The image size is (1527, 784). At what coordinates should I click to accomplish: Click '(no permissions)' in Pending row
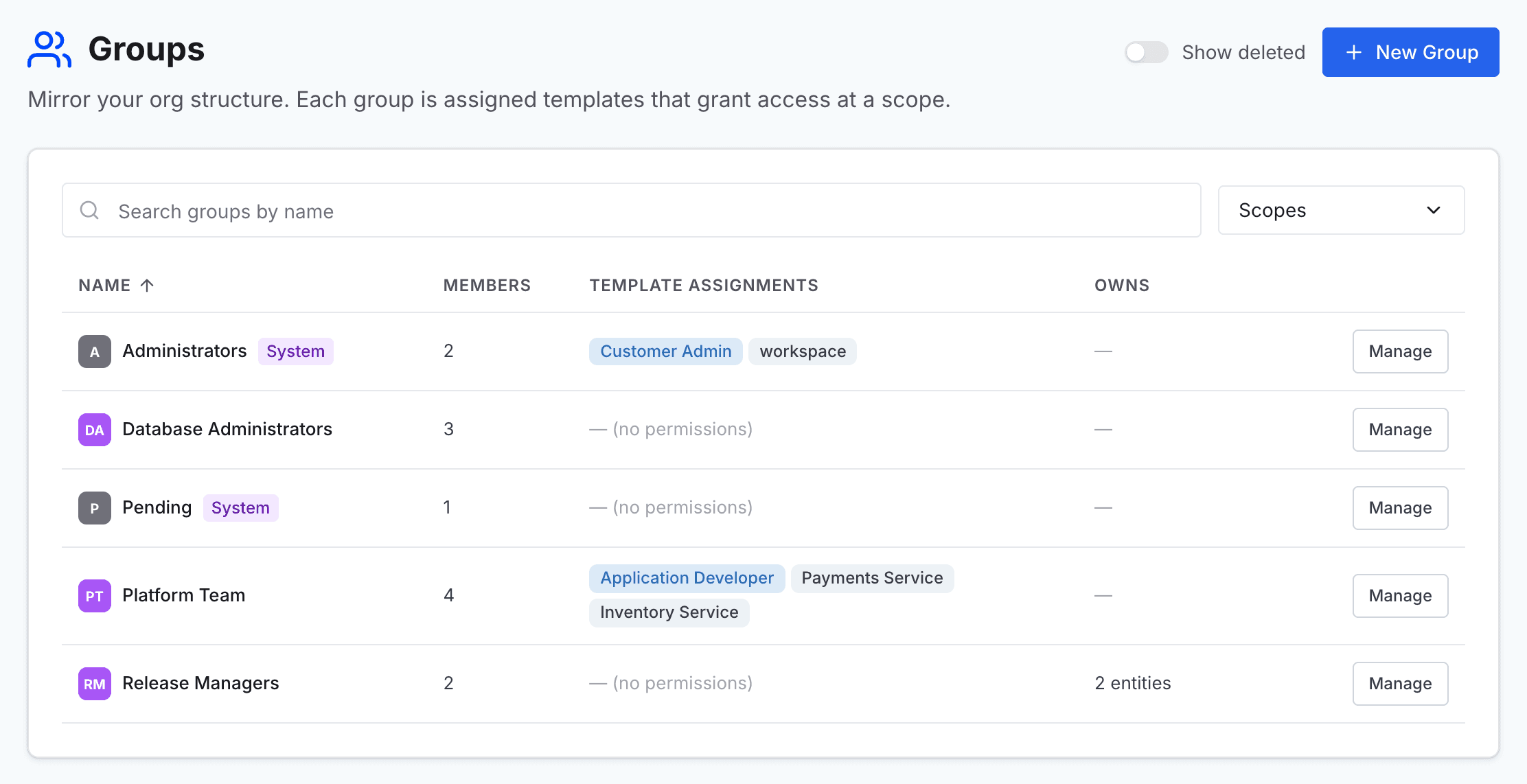click(682, 508)
